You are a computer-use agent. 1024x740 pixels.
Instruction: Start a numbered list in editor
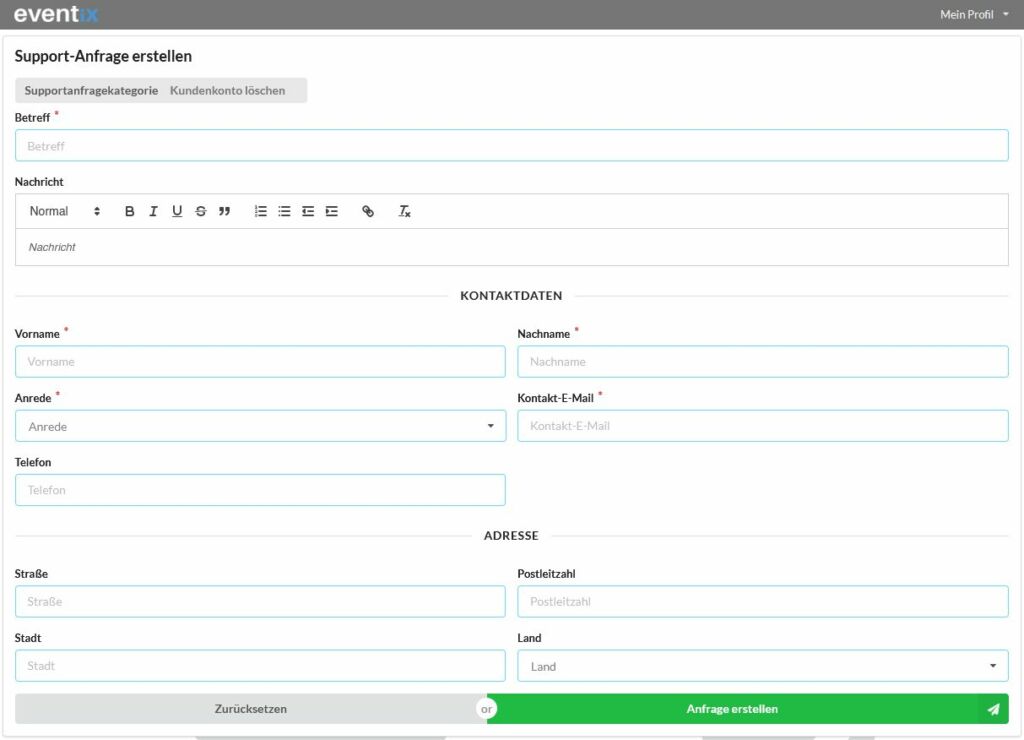261,211
